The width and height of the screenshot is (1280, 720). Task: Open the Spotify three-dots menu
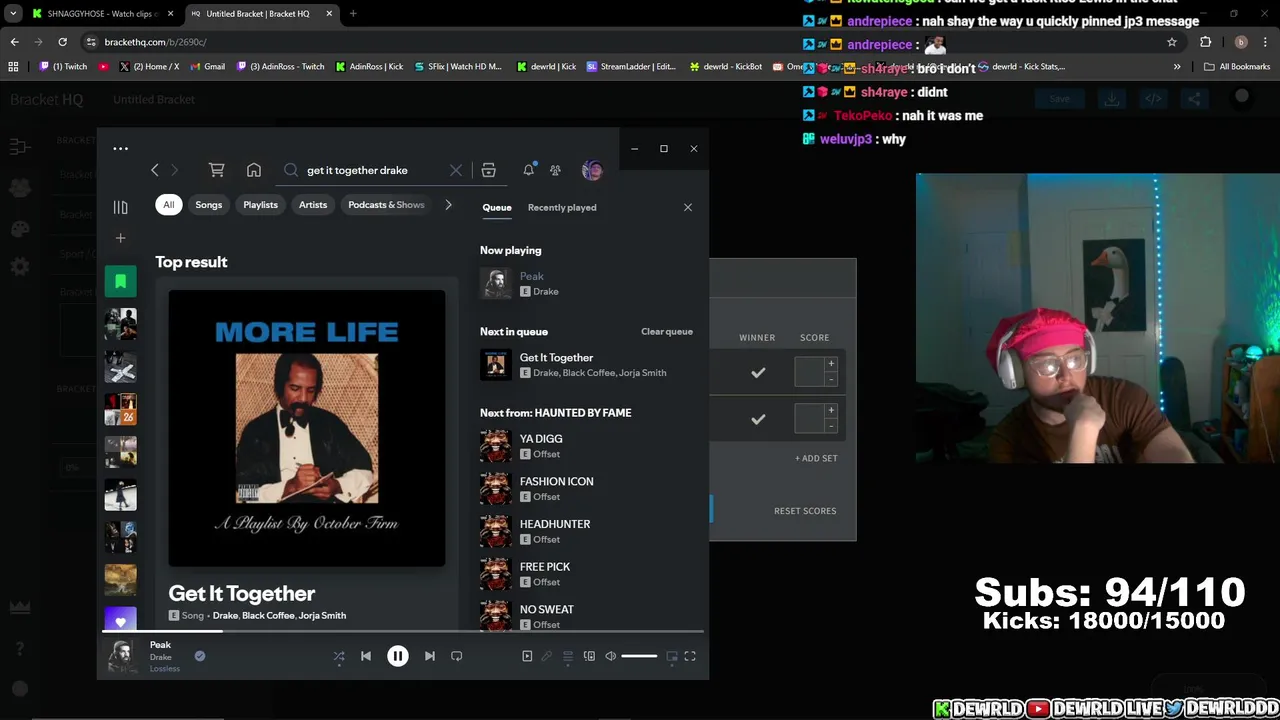point(120,149)
